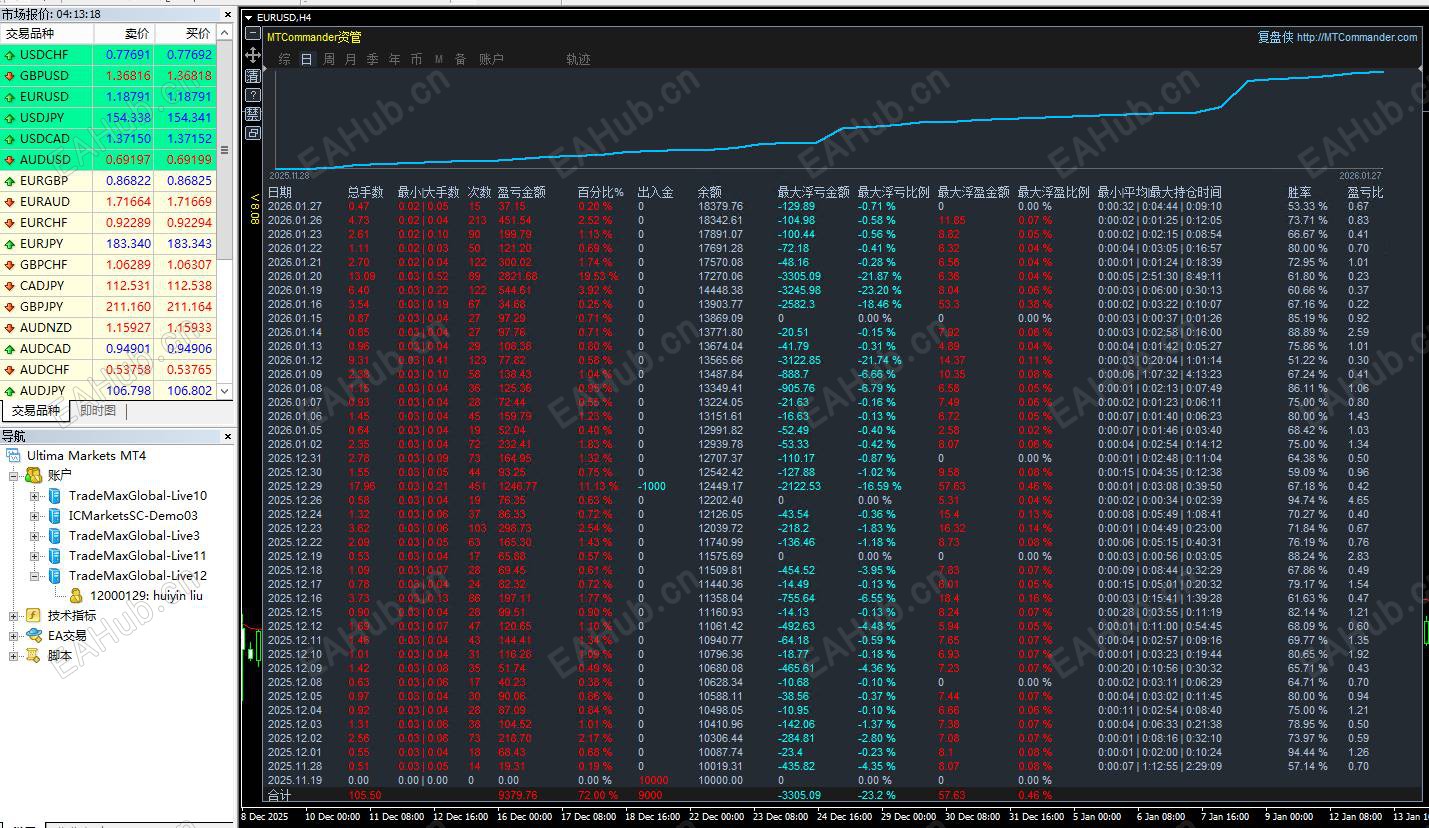
Task: Click the 清 clear icon button
Action: (253, 75)
